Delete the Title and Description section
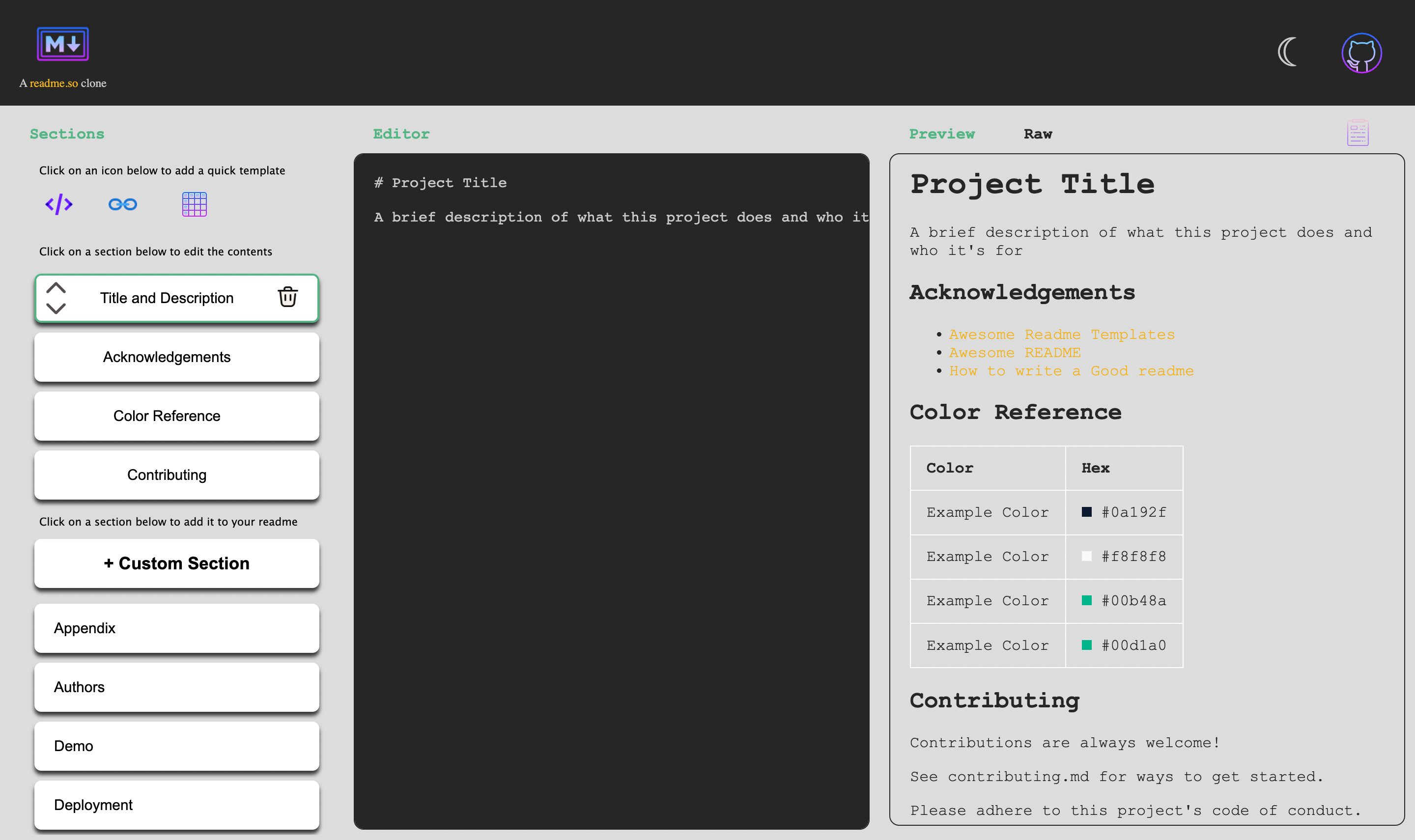Screen dimensions: 1415x840 point(287,297)
